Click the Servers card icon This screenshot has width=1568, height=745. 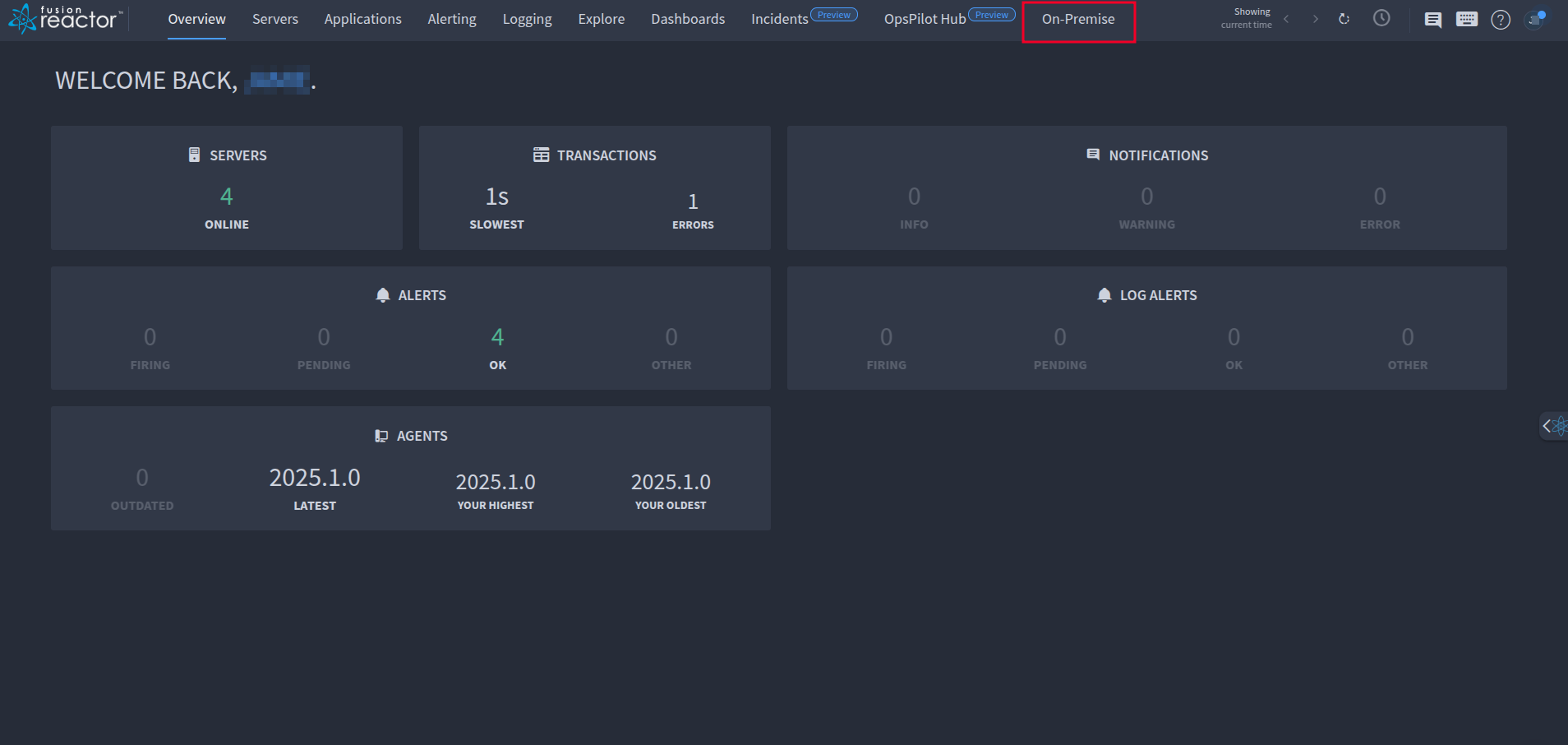[194, 154]
